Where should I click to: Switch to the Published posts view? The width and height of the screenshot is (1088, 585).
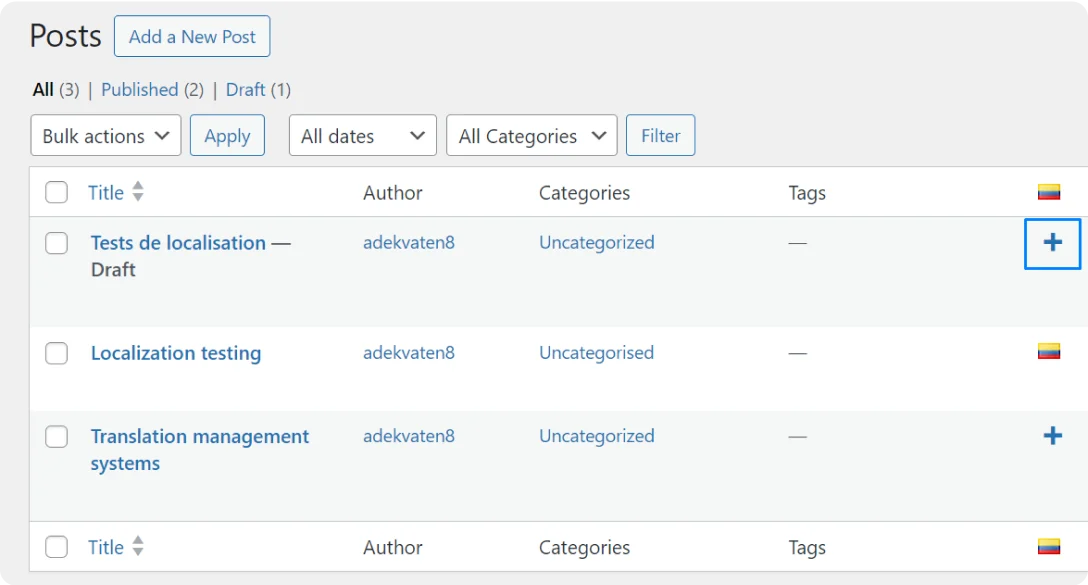pyautogui.click(x=140, y=89)
